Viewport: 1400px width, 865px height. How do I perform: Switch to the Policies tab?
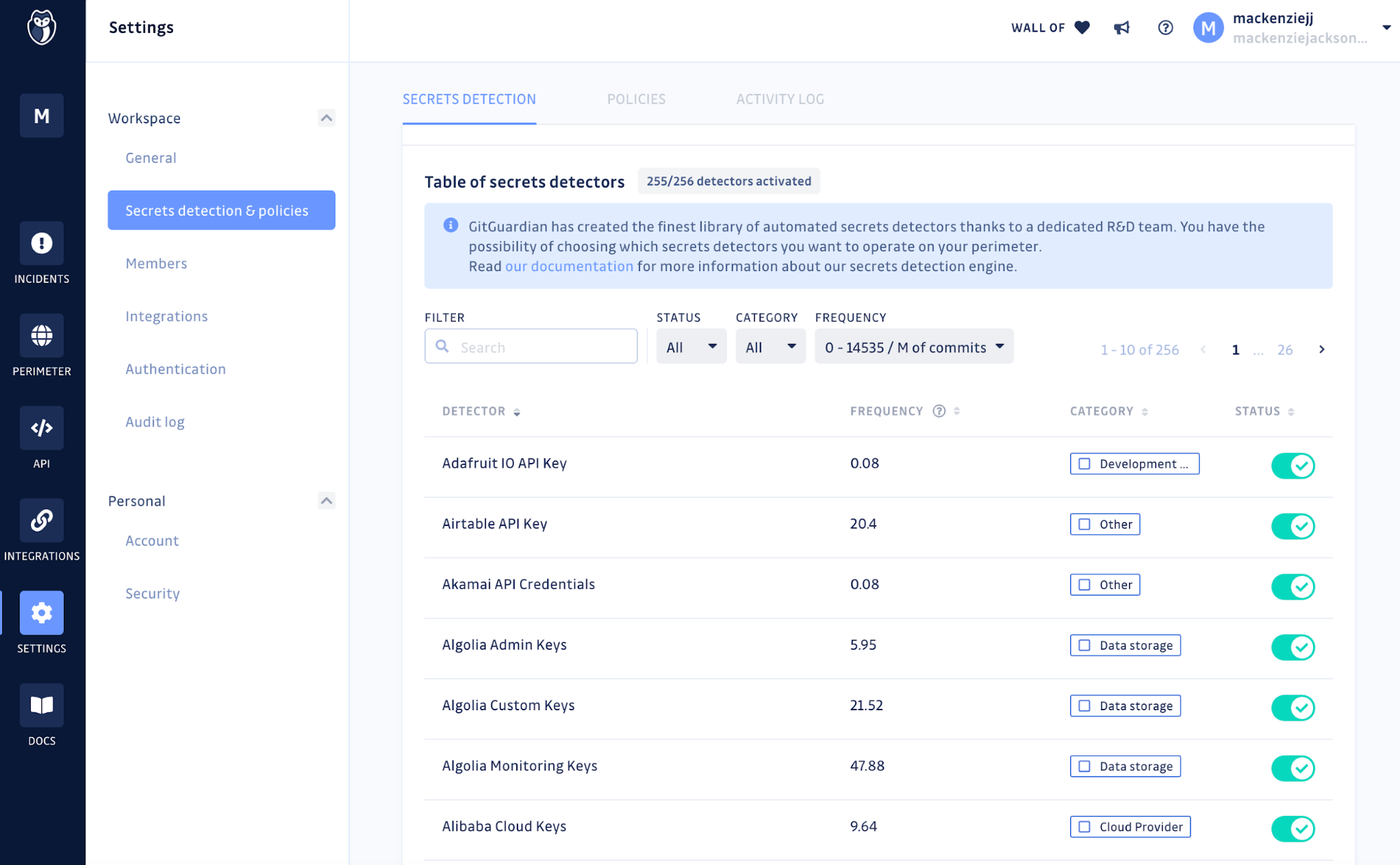pyautogui.click(x=636, y=99)
